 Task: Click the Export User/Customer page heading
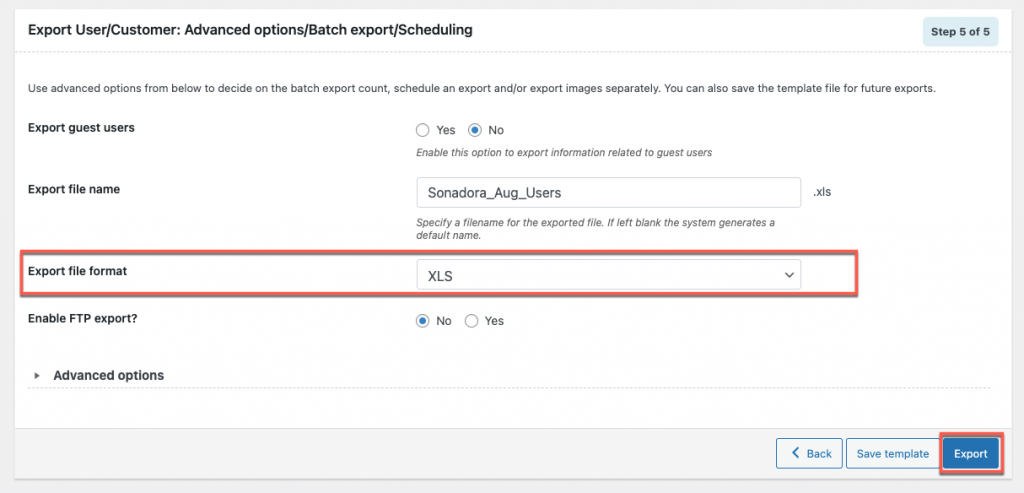250,30
